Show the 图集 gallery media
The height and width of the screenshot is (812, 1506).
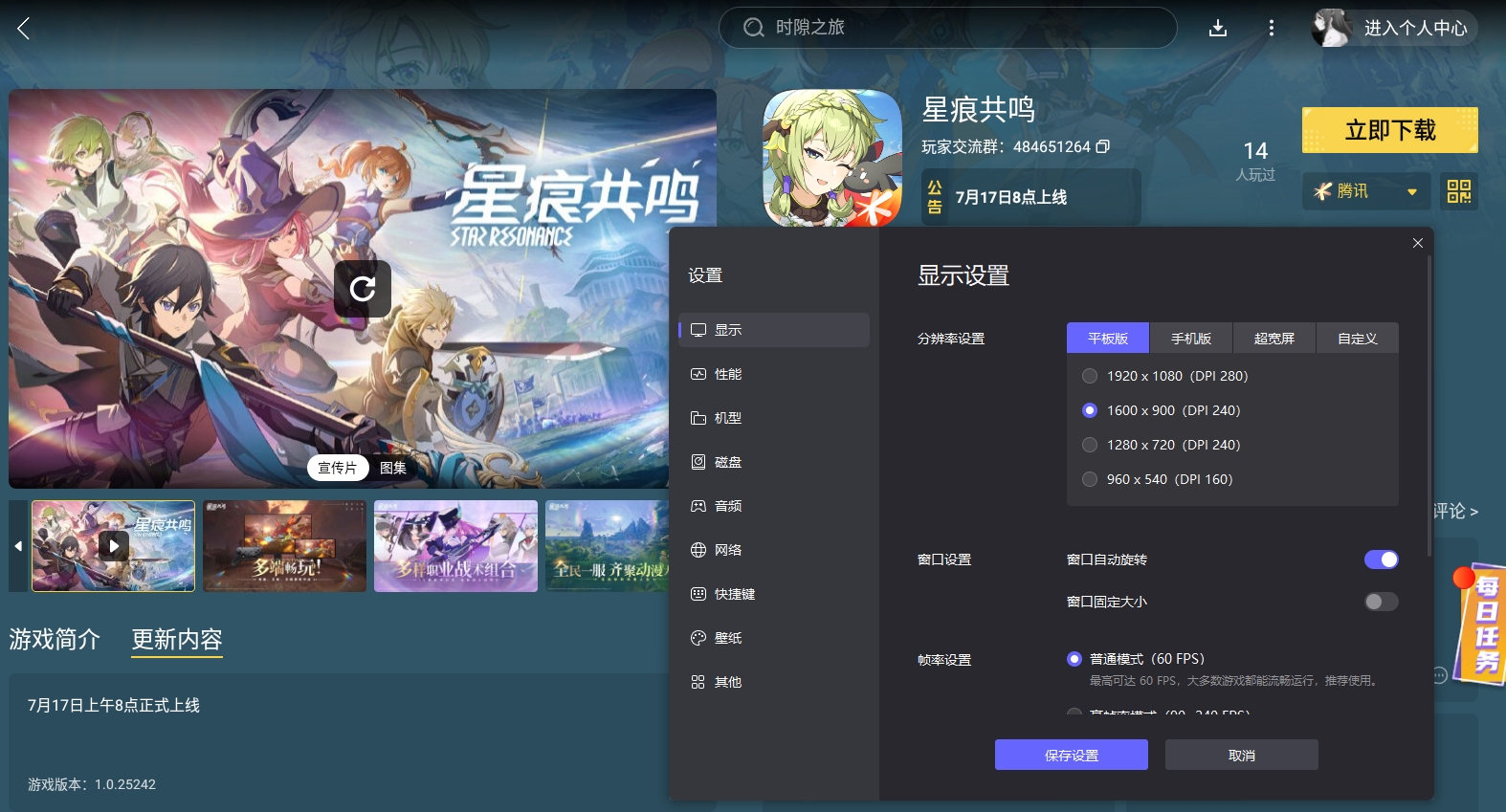[x=393, y=468]
